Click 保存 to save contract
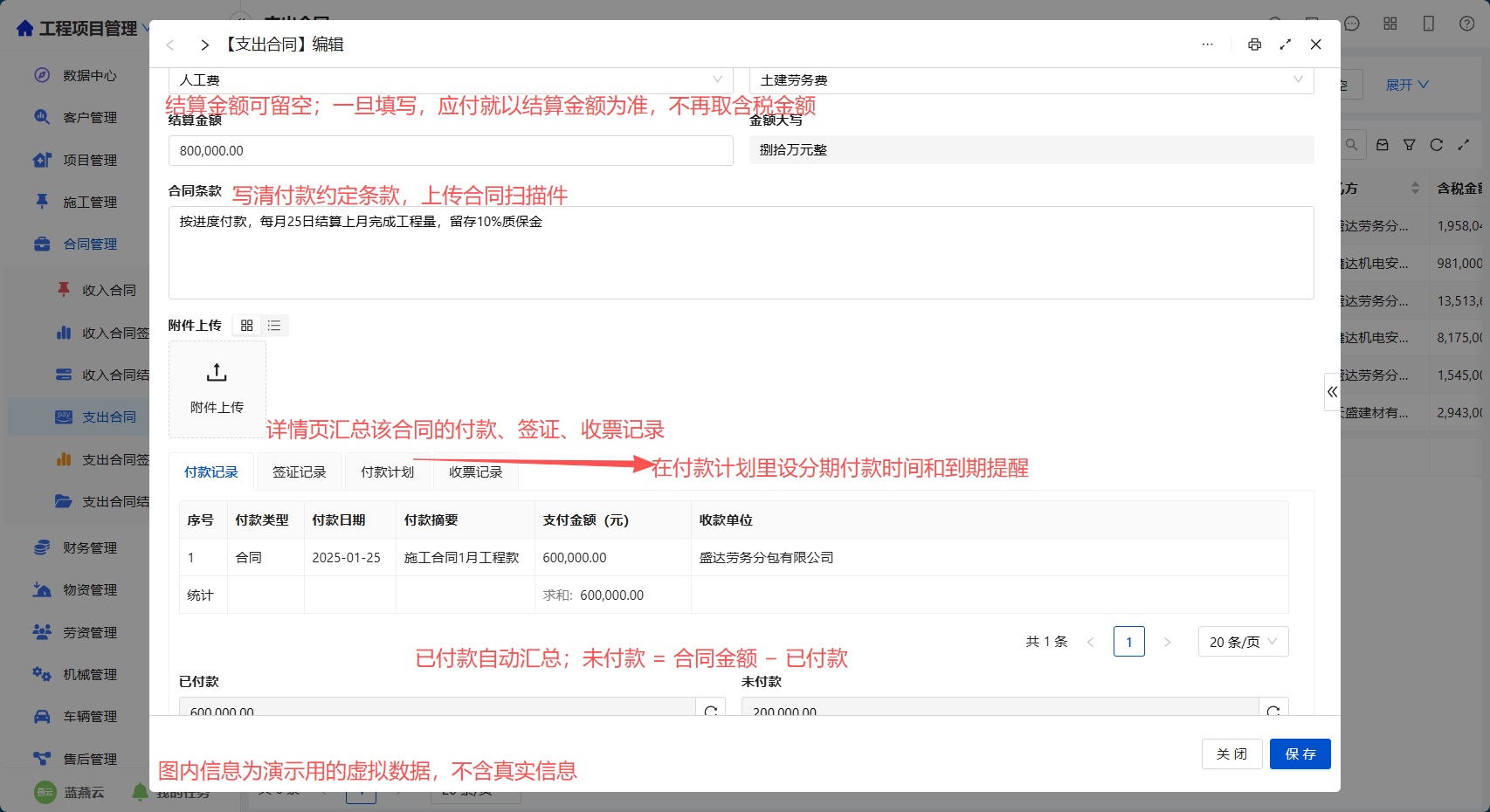 [x=1300, y=754]
